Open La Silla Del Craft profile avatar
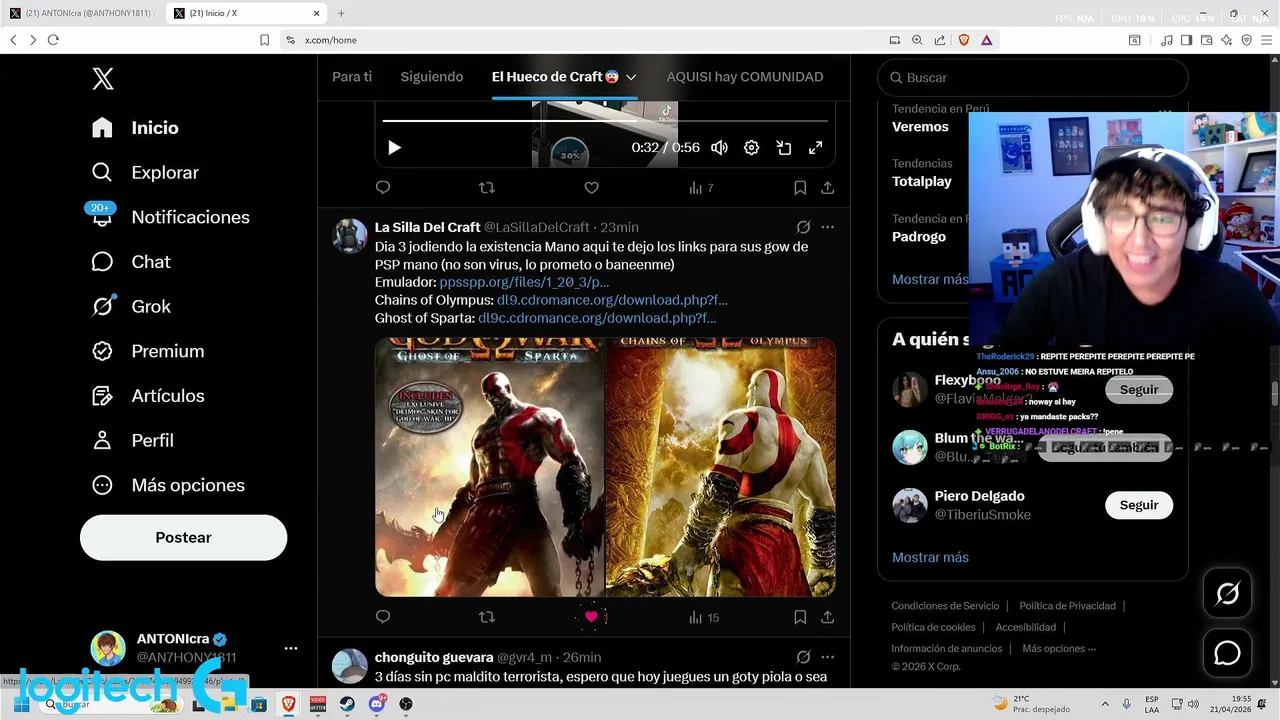The width and height of the screenshot is (1280, 720). pos(350,236)
